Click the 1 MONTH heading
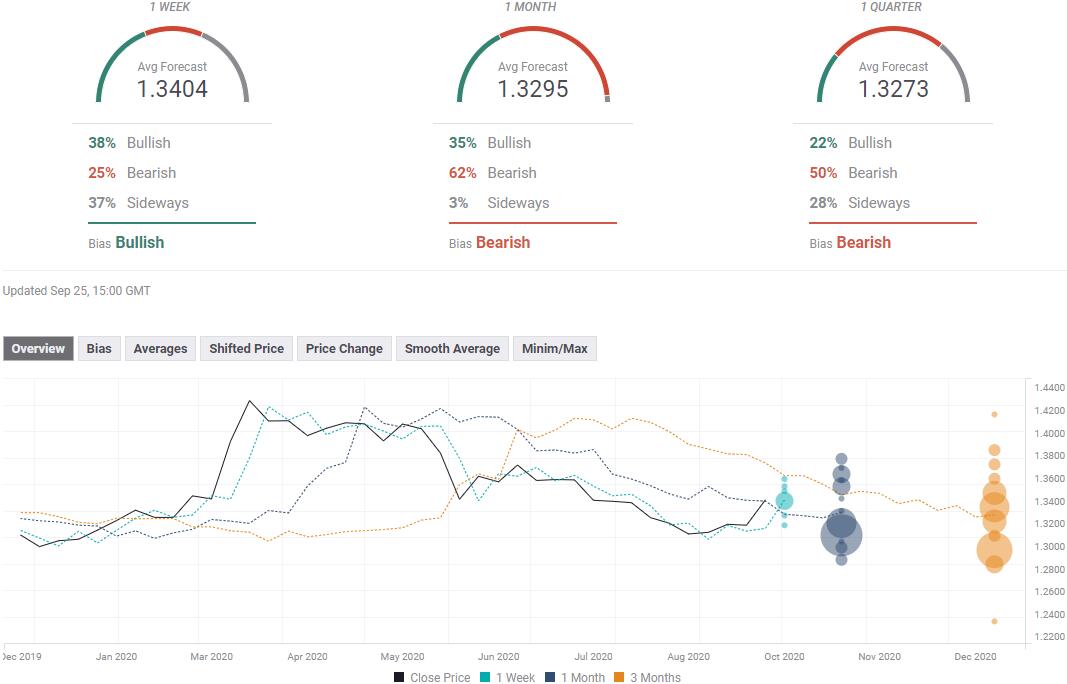 coord(530,7)
